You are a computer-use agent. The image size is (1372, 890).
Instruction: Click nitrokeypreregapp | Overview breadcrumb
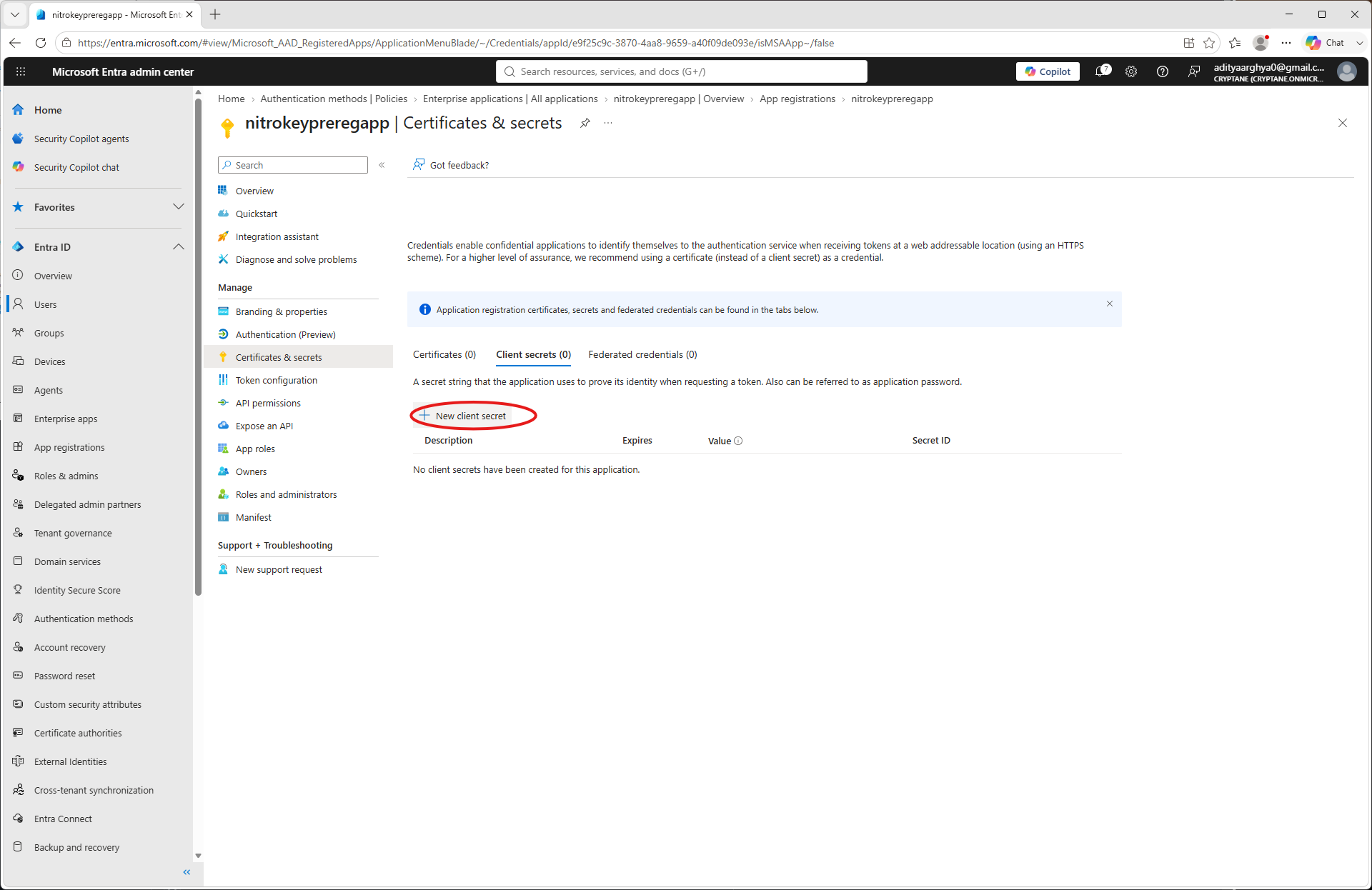[x=679, y=99]
